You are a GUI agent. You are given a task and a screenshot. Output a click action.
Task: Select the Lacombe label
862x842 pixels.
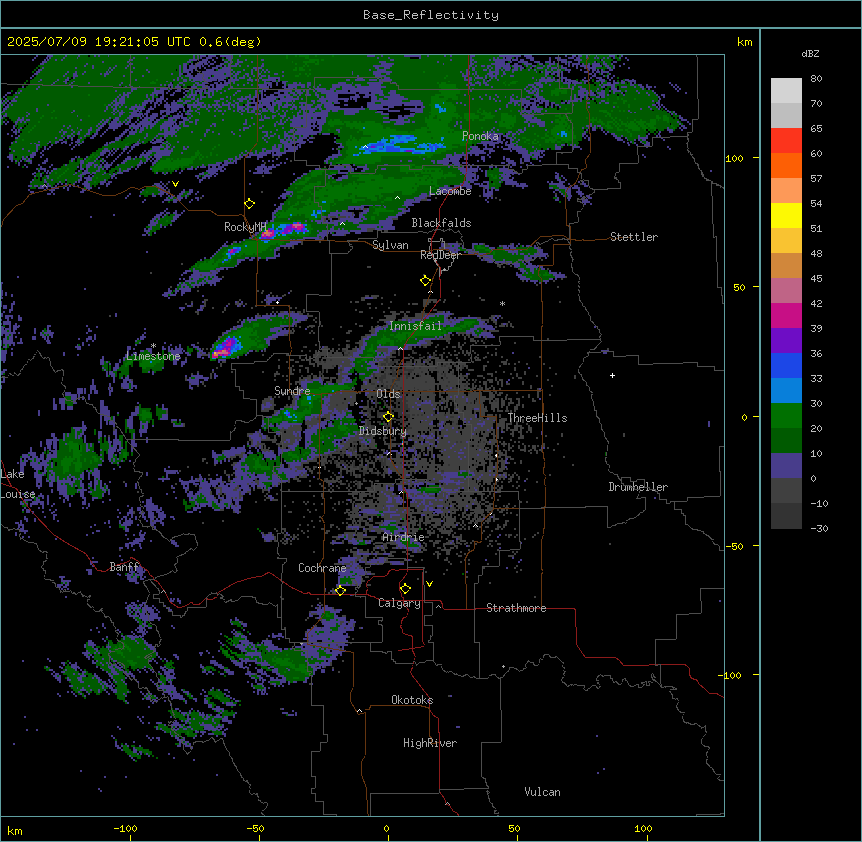450,191
